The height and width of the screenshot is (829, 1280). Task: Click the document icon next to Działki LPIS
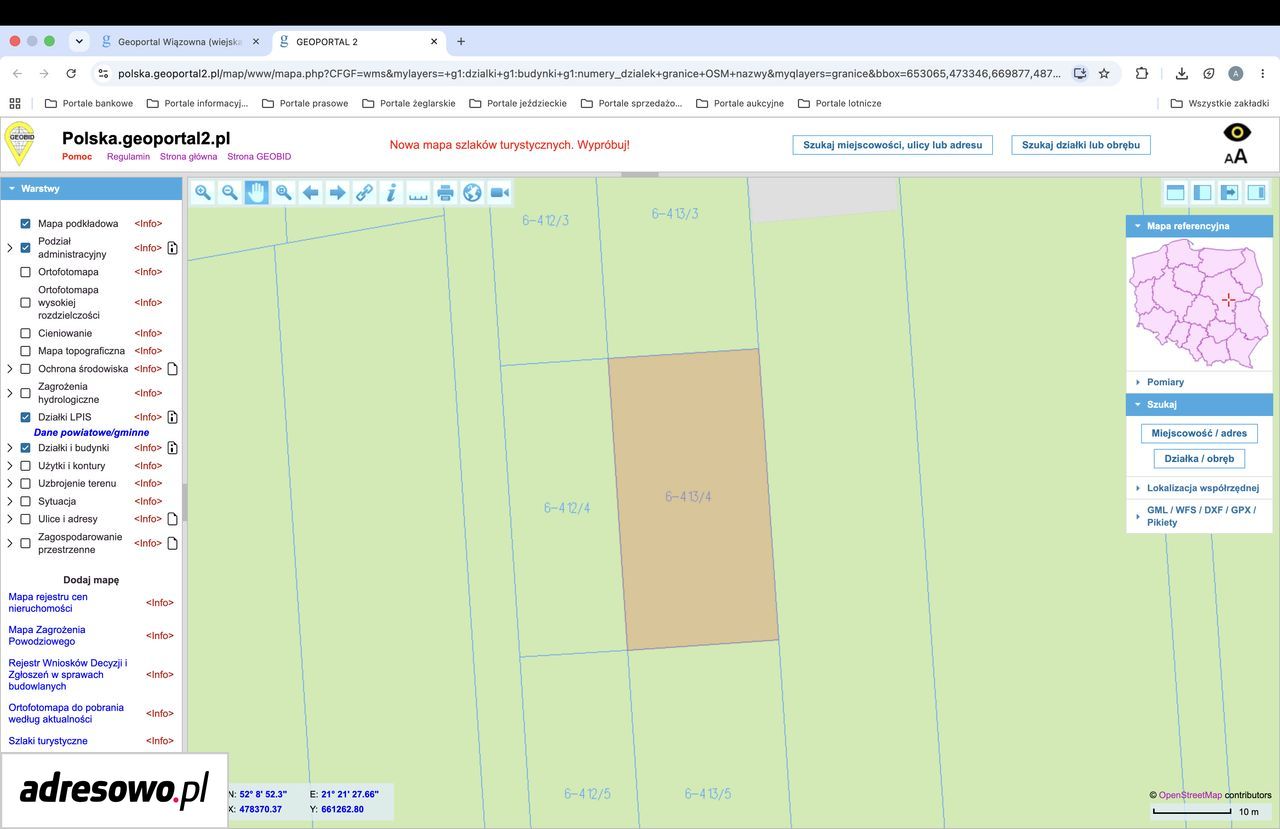[172, 417]
